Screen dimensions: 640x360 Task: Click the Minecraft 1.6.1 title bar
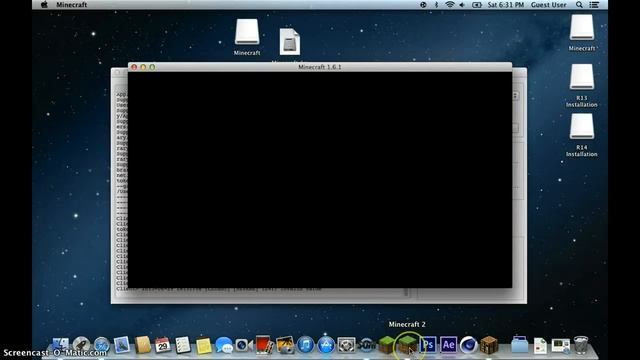tap(320, 67)
